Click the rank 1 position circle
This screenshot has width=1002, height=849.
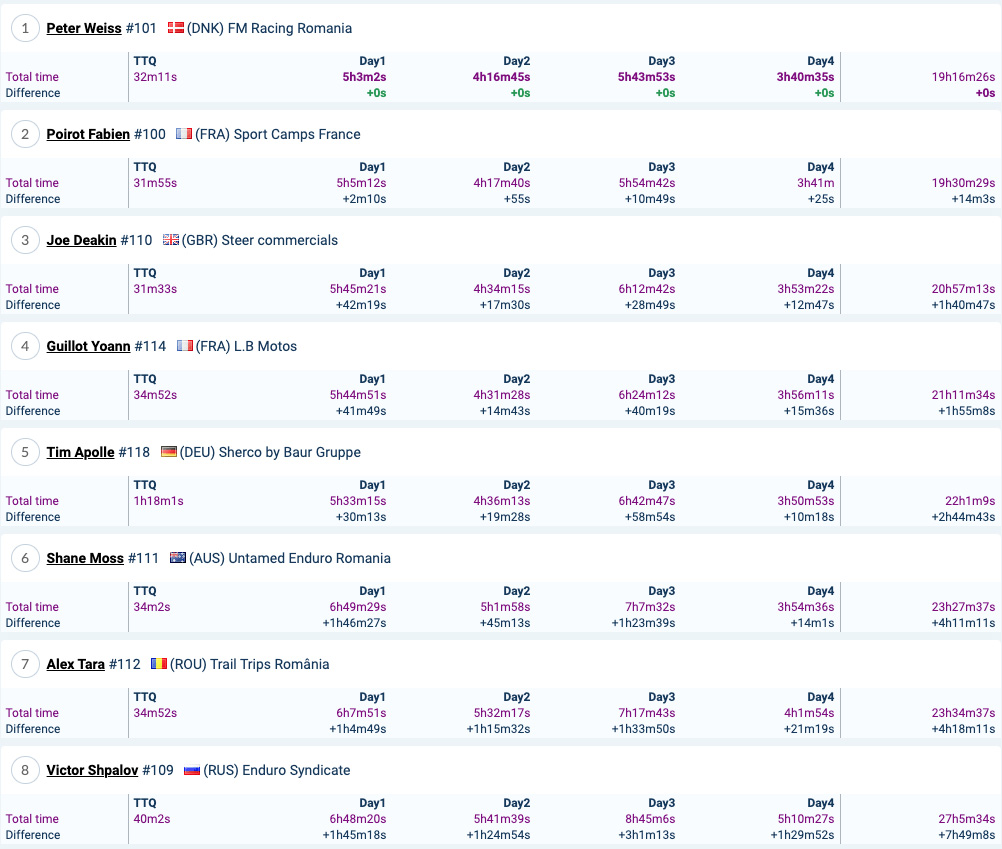click(25, 28)
